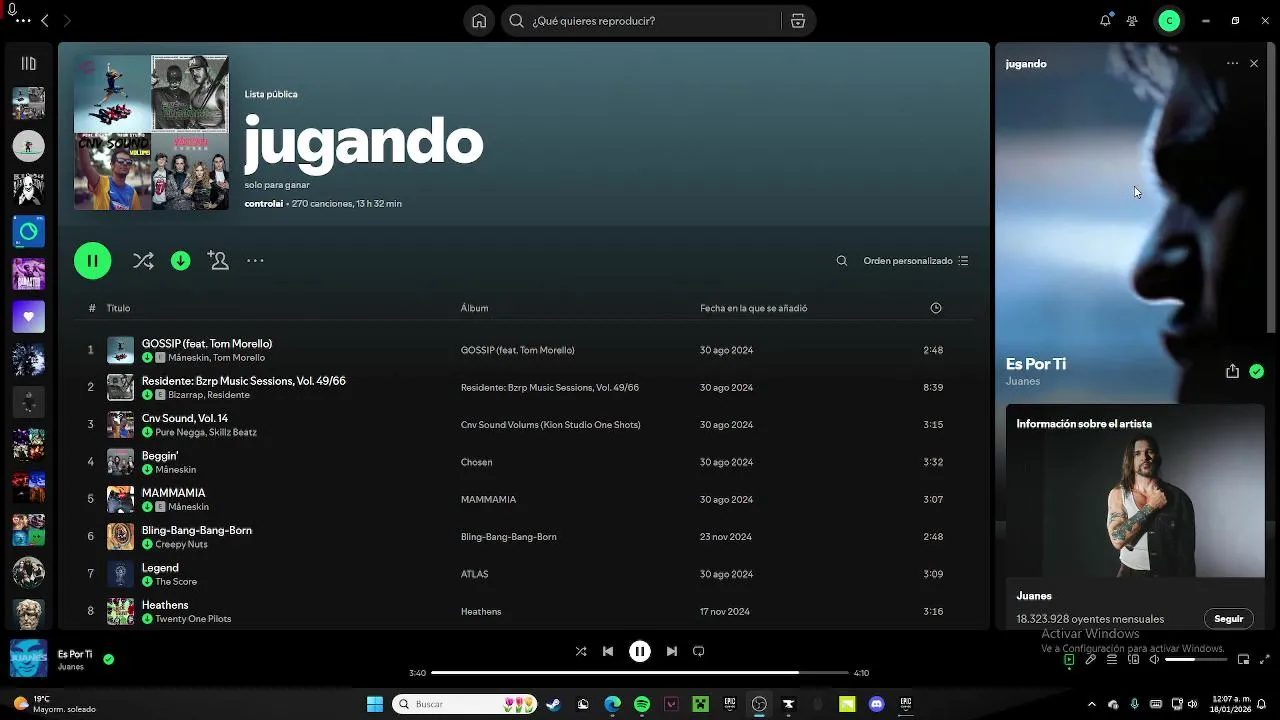Toggle Now Playing view icon

point(1069,660)
